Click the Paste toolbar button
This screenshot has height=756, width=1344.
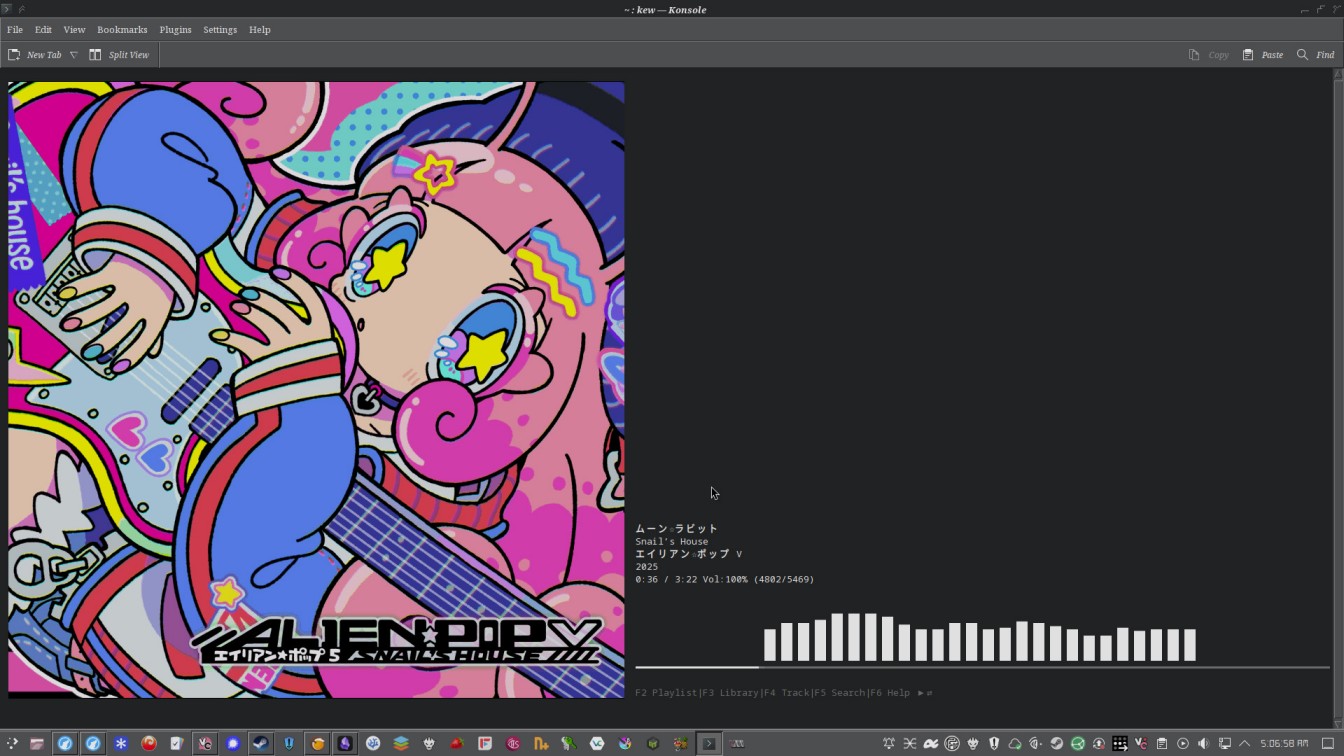coord(1263,55)
